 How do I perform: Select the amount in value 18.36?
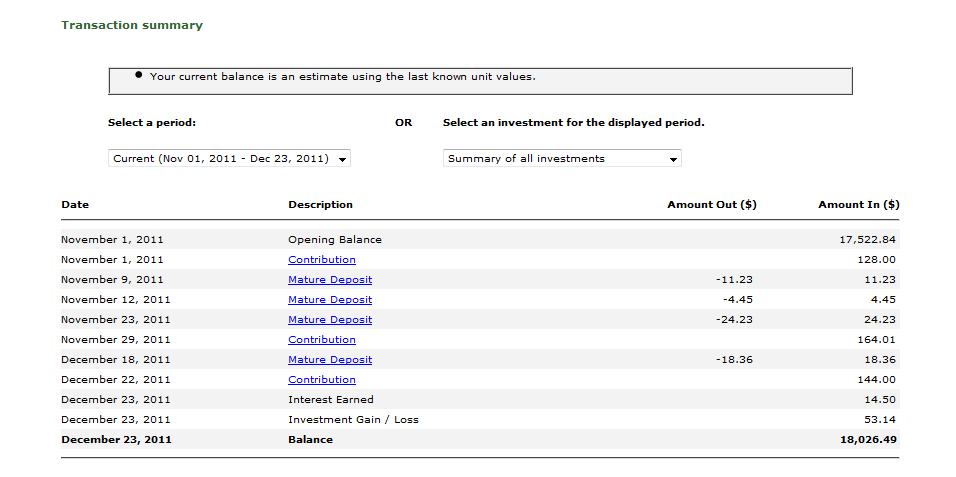(880, 359)
